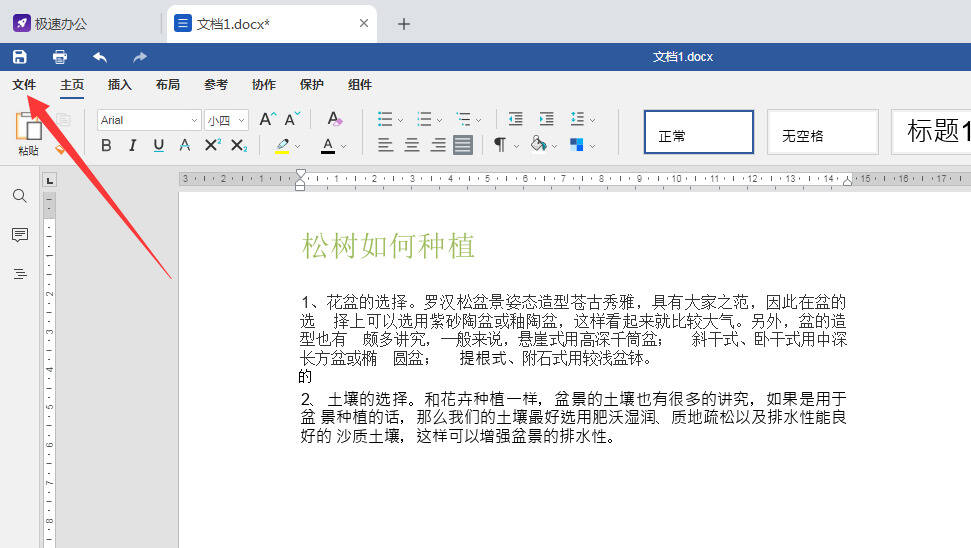Increase the paragraph indent
The image size is (971, 548).
pos(547,119)
